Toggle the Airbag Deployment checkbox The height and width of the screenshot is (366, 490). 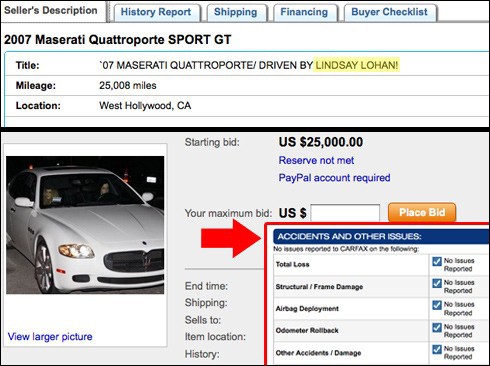coord(437,305)
